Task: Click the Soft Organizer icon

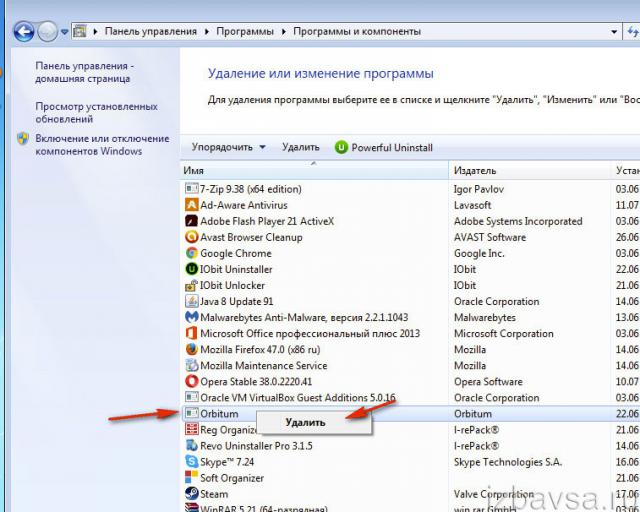Action: point(191,477)
